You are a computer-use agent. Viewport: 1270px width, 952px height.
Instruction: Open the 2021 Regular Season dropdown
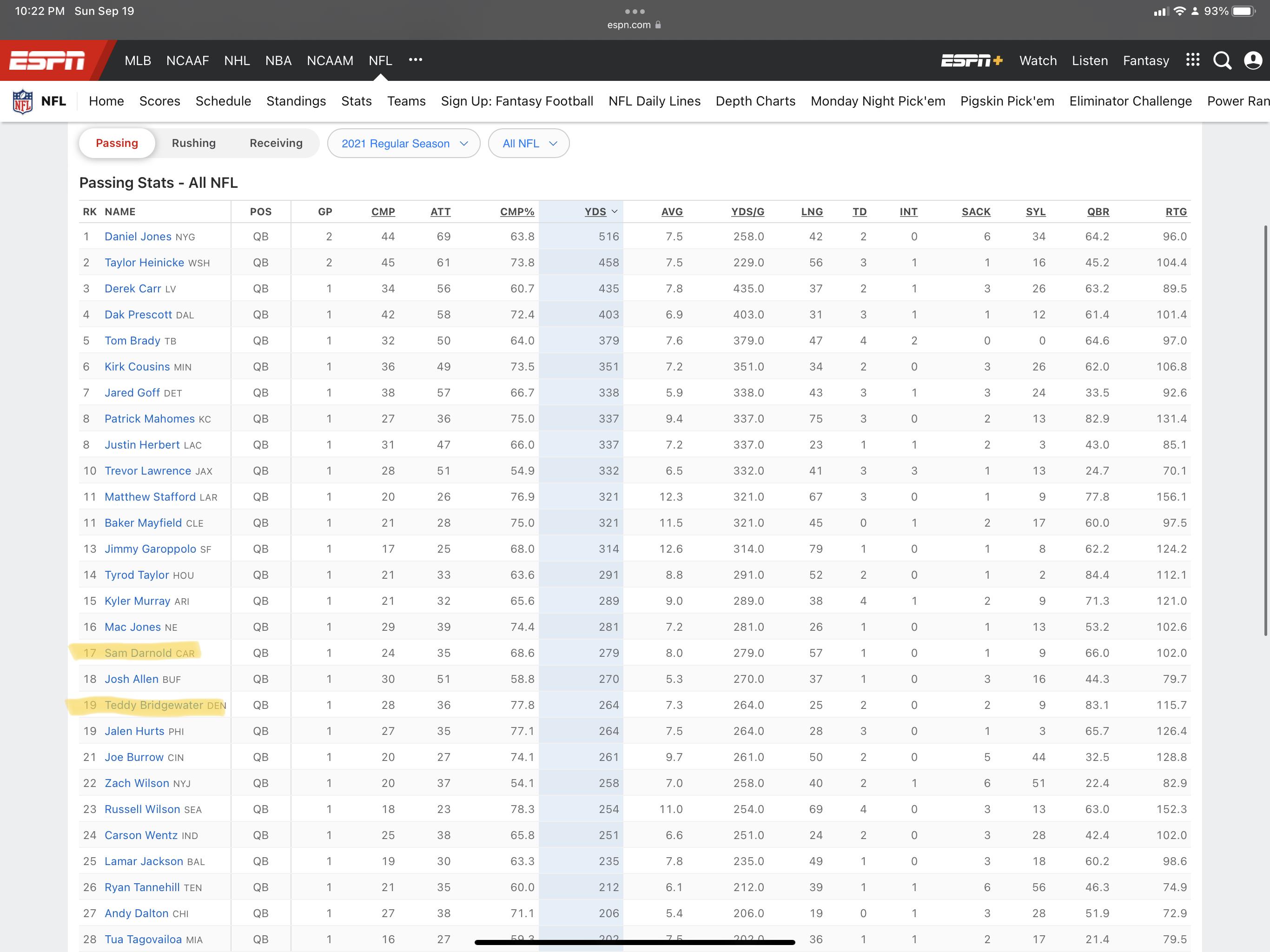coord(403,144)
